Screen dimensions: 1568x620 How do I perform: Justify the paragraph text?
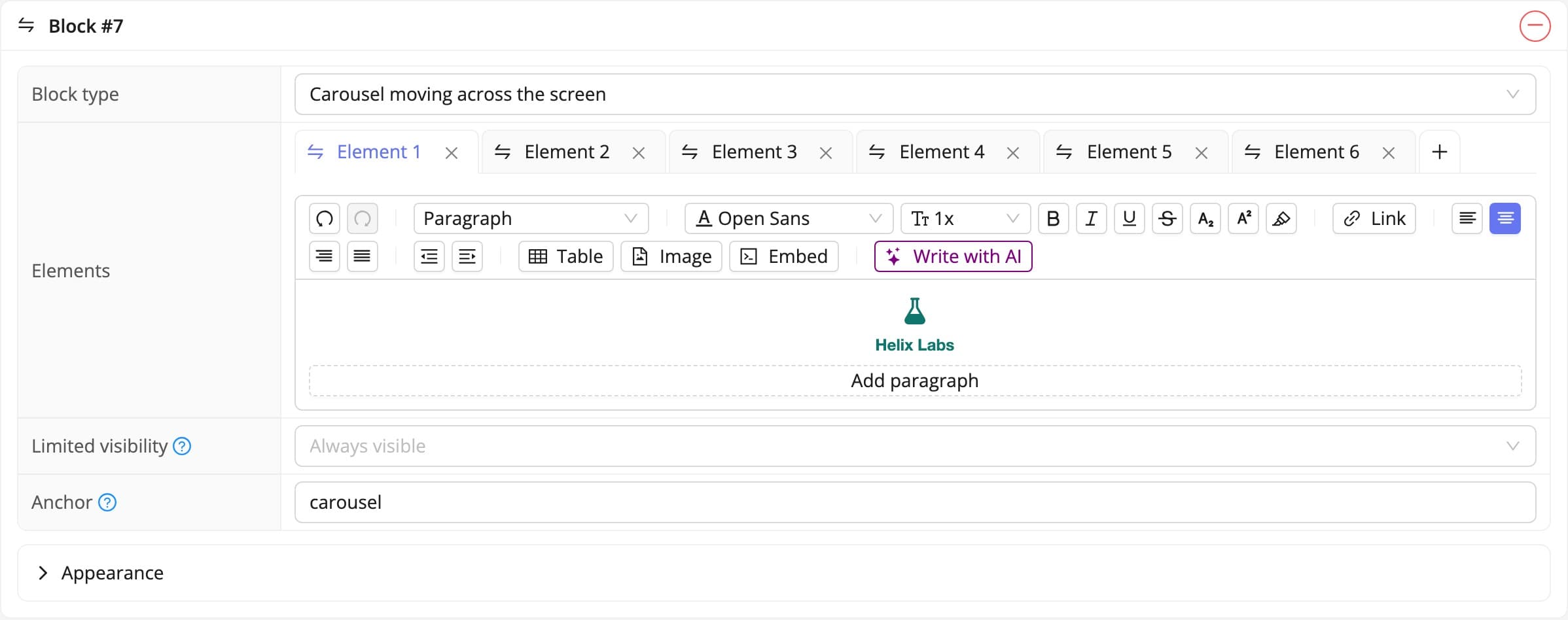tap(363, 256)
